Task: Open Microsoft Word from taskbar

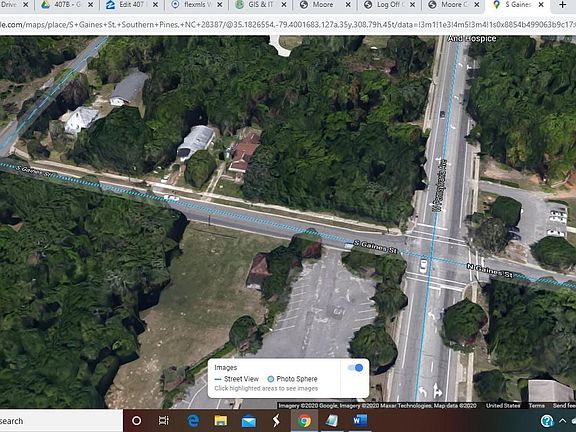Action: click(x=360, y=421)
